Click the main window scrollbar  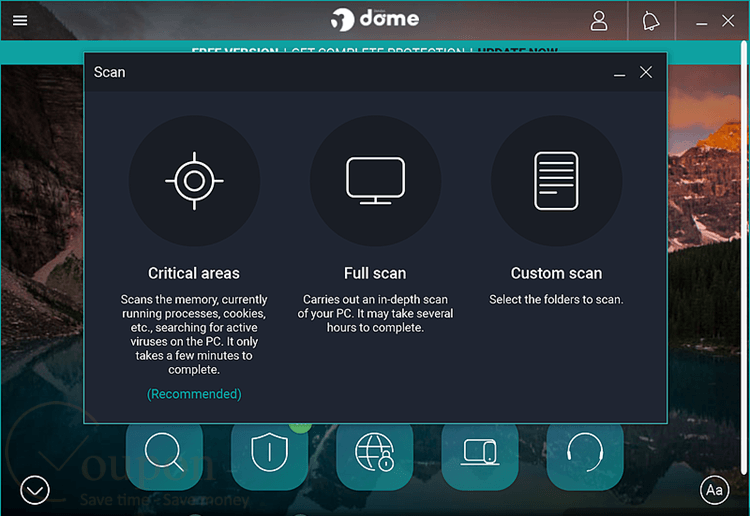pyautogui.click(x=744, y=258)
